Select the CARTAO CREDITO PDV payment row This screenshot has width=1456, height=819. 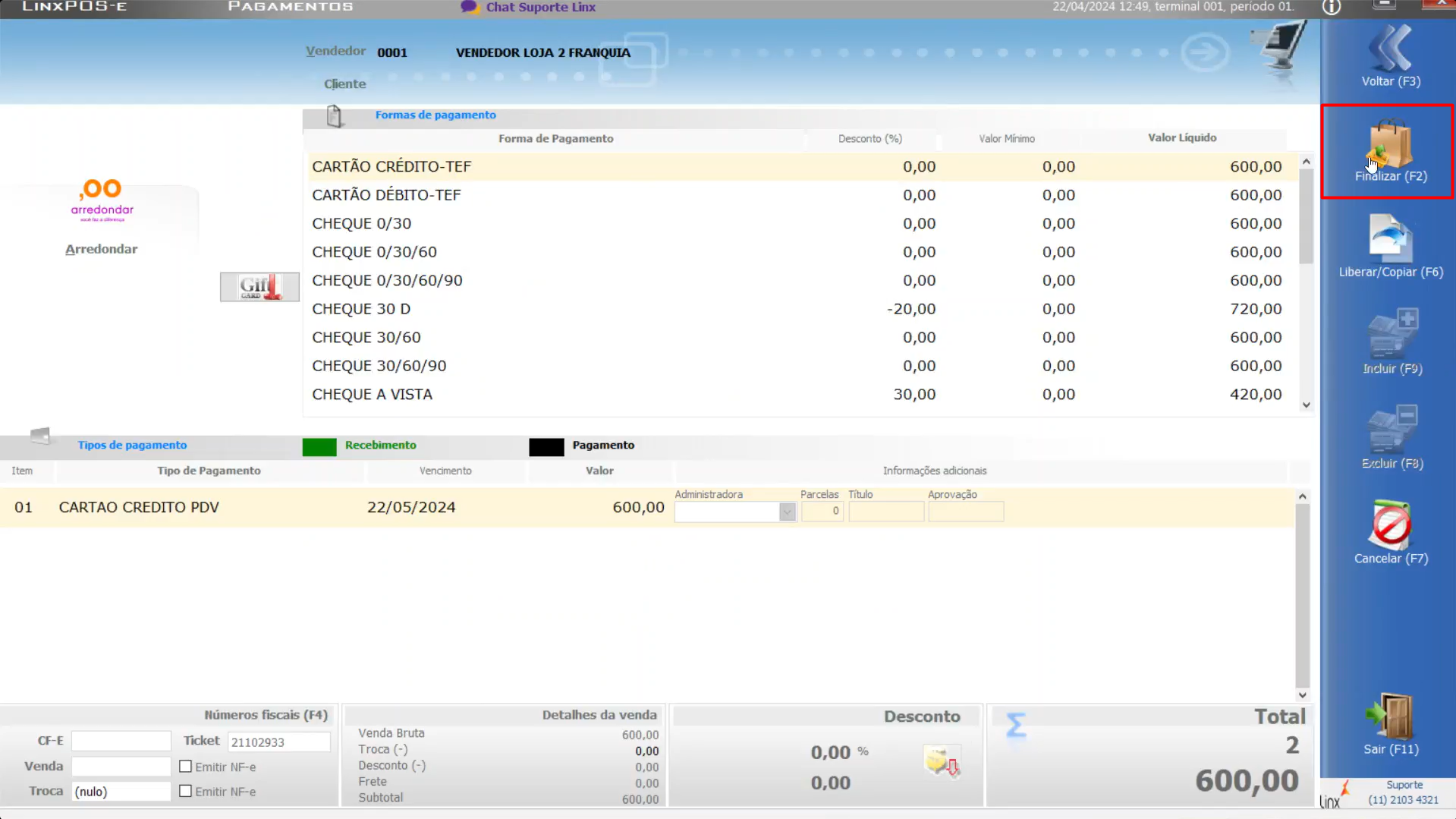point(646,507)
